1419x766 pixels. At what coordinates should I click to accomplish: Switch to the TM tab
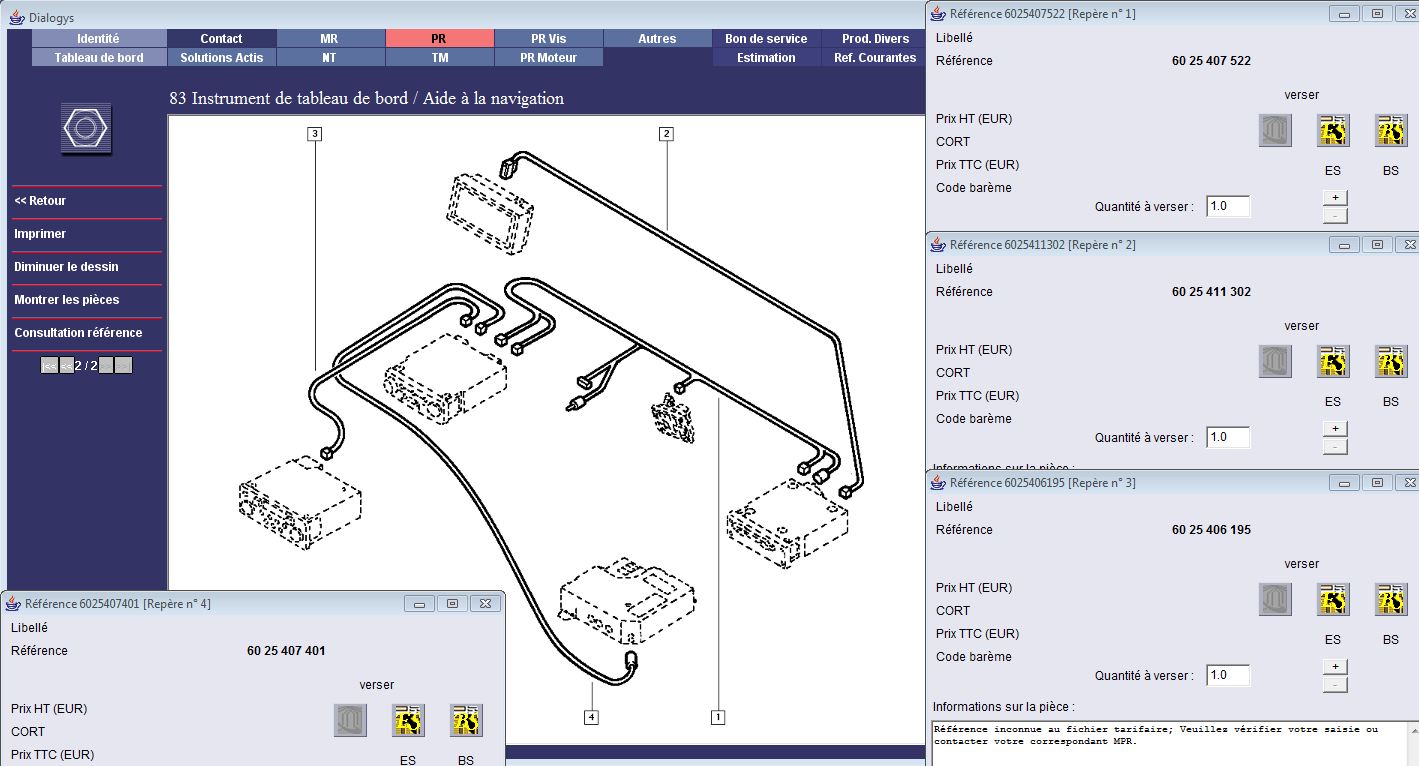pos(439,57)
